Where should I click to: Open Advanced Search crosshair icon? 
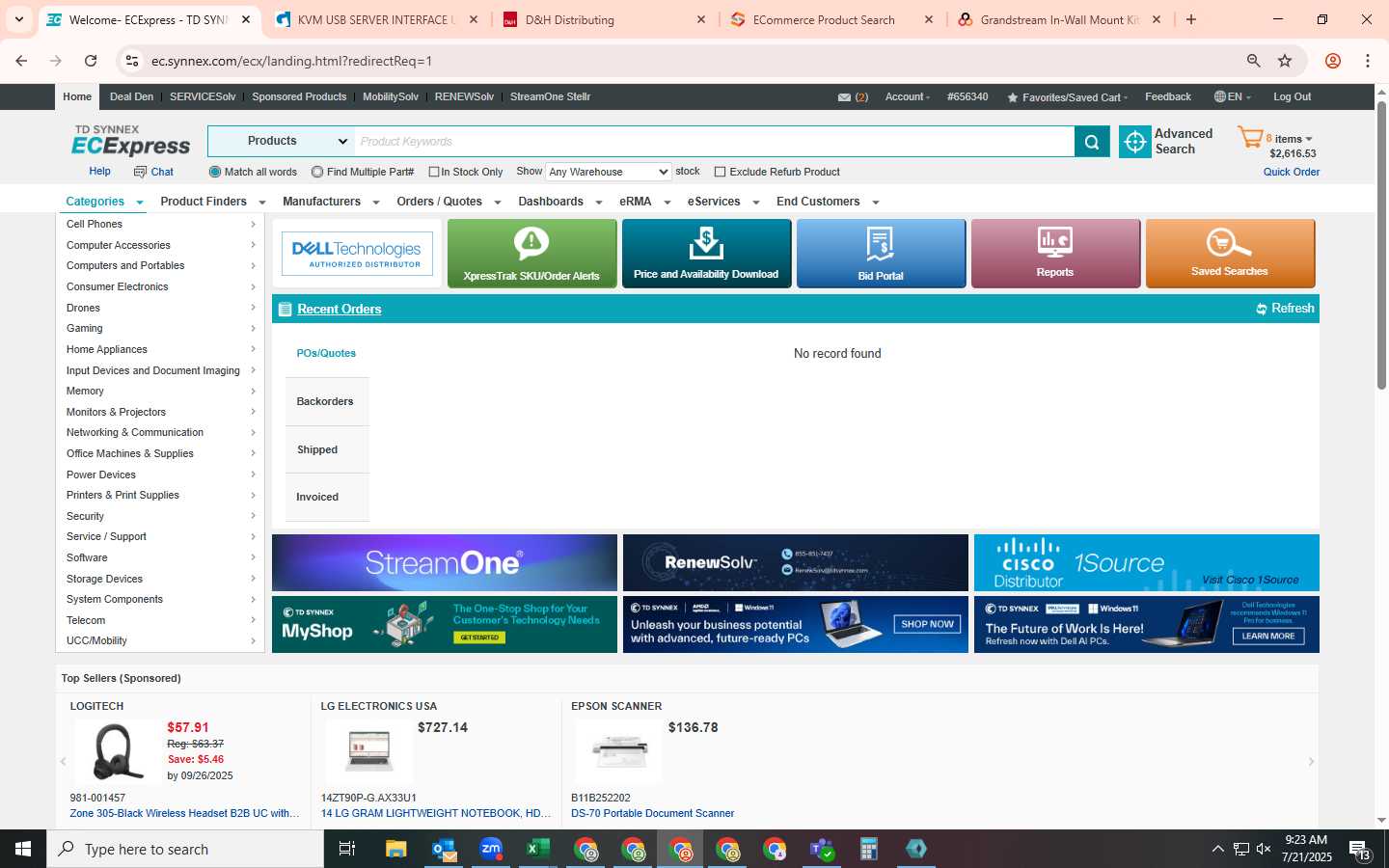[x=1135, y=142]
